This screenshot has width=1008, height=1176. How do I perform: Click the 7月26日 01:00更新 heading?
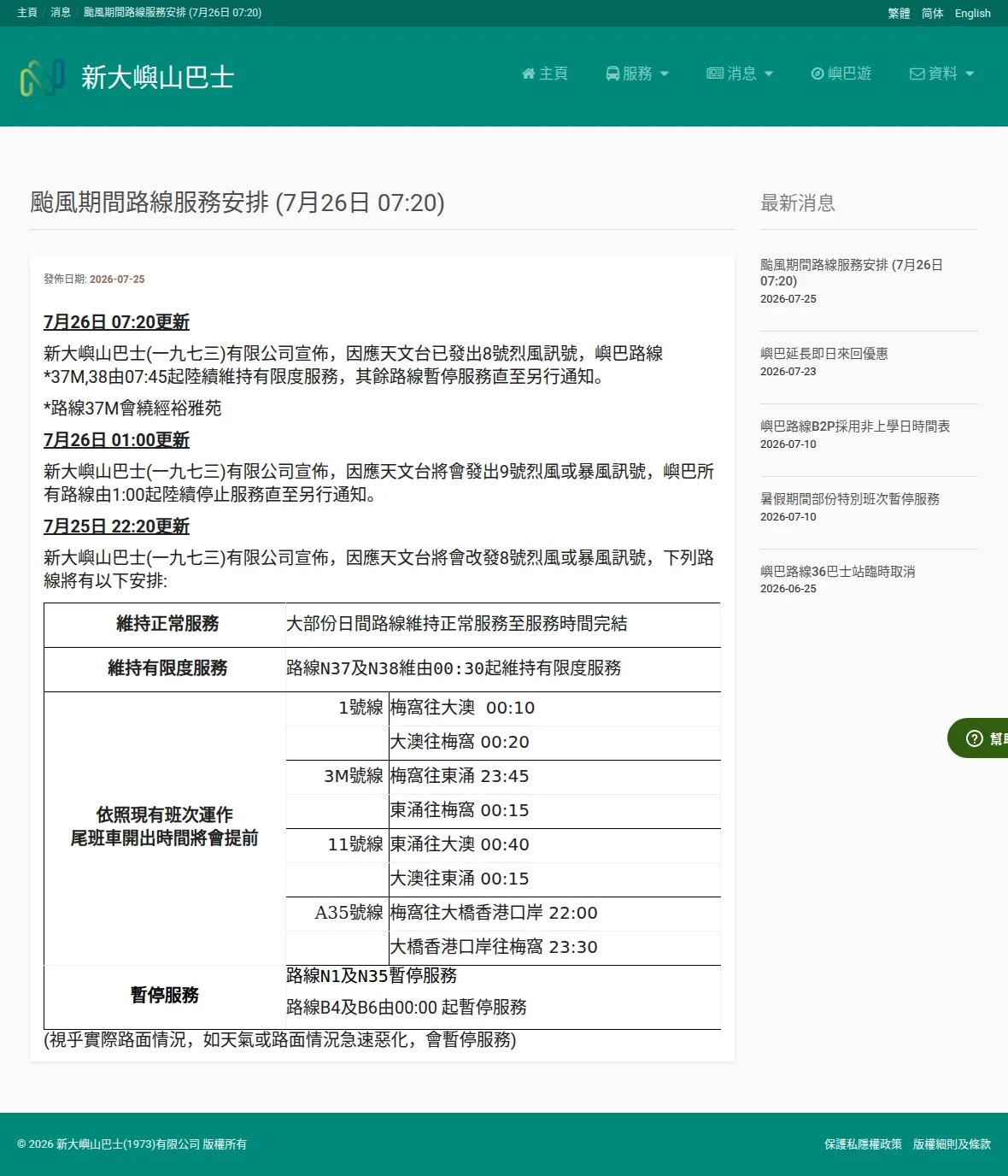(116, 440)
